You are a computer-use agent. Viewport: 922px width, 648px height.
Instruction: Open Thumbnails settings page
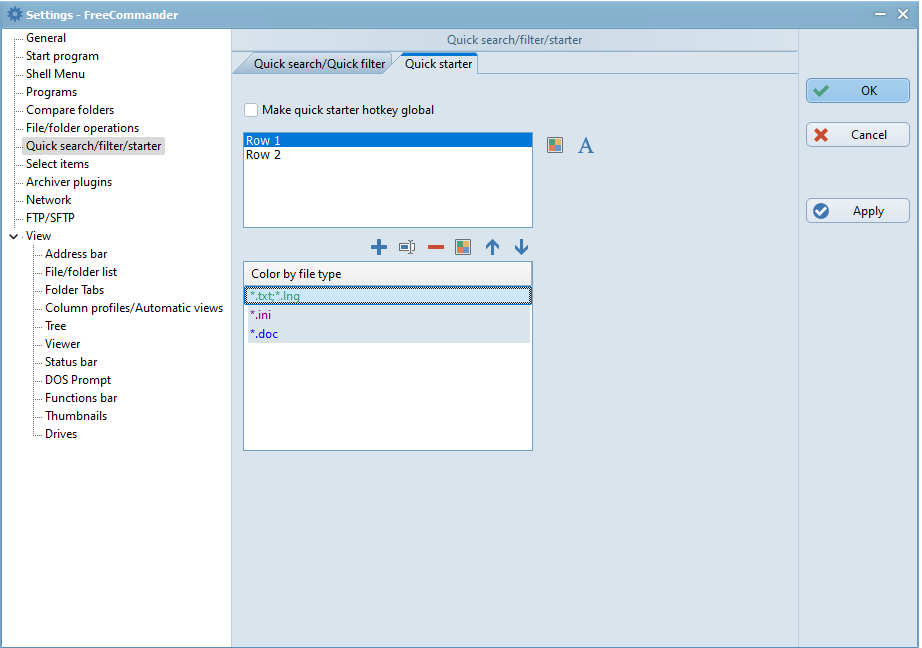click(x=76, y=416)
